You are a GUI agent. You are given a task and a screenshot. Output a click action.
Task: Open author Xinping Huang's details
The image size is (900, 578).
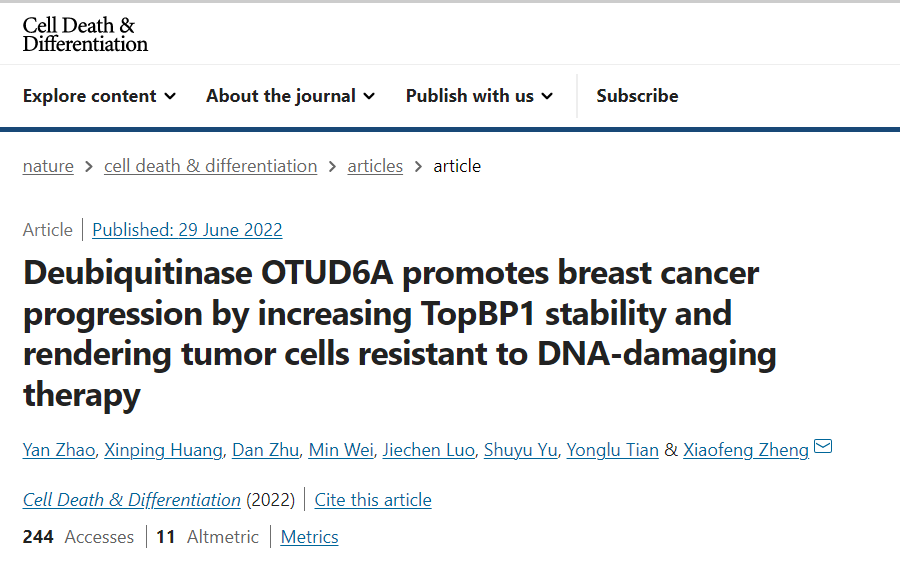(x=163, y=450)
